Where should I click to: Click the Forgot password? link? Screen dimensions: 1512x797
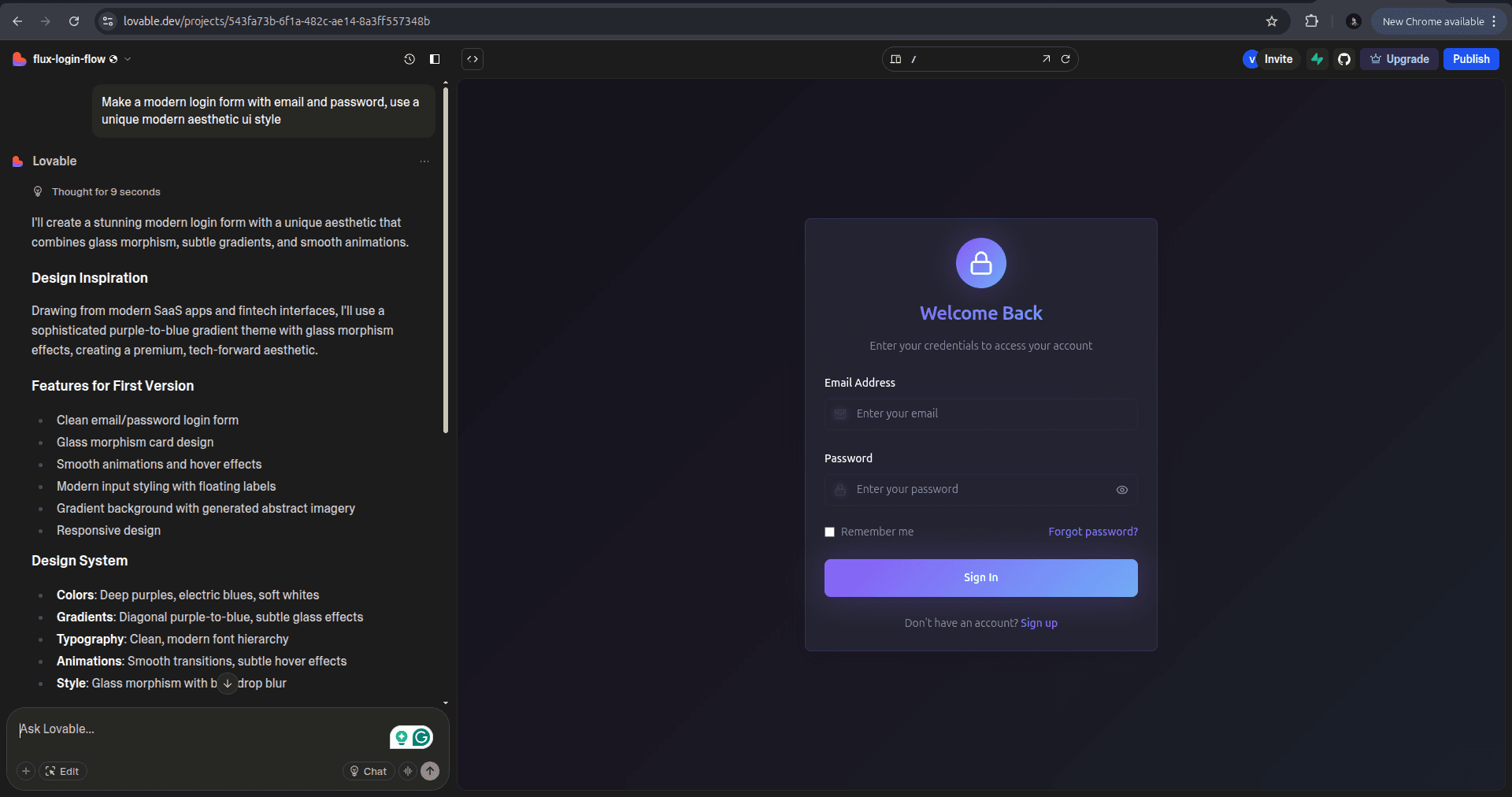1092,532
